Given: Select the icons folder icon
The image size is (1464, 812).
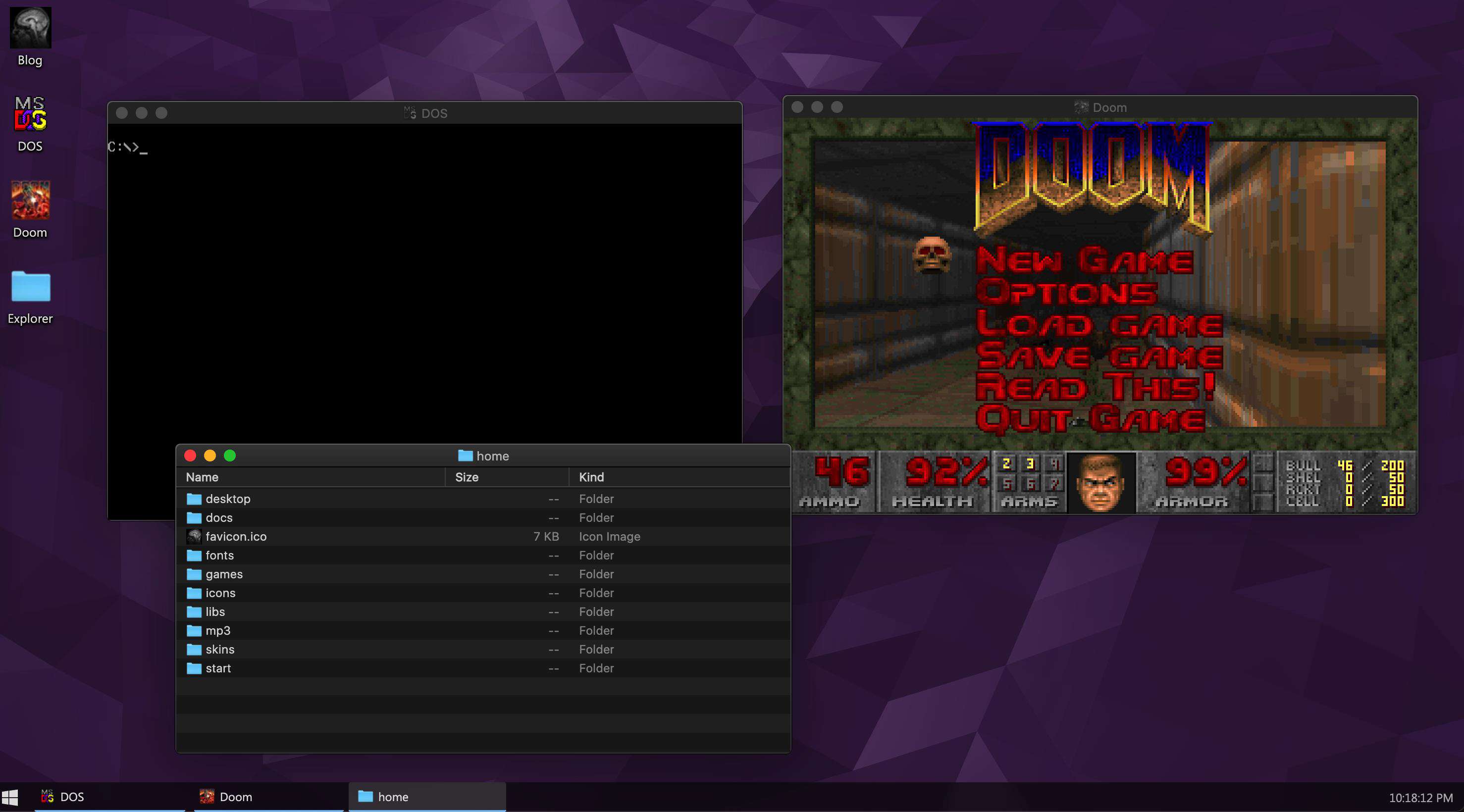Looking at the screenshot, I should pos(194,592).
